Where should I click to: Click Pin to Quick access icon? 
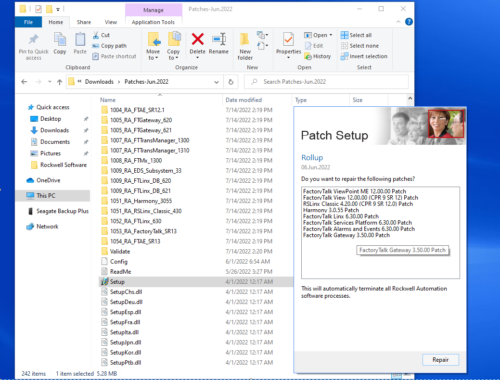coord(33,39)
